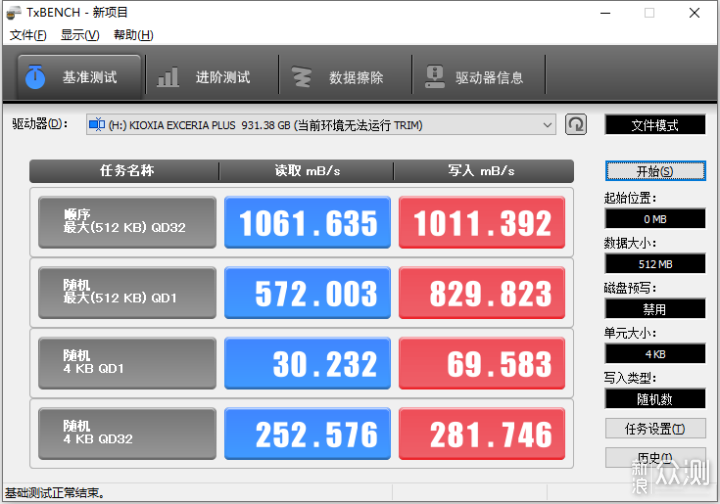
Task: Click the drive icon for 驱动器信息
Action: [434, 77]
